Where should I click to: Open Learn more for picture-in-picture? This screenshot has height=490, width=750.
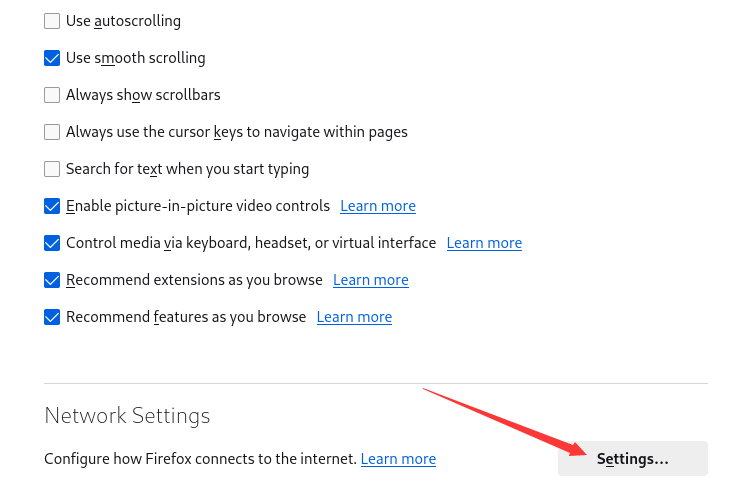pyautogui.click(x=378, y=206)
